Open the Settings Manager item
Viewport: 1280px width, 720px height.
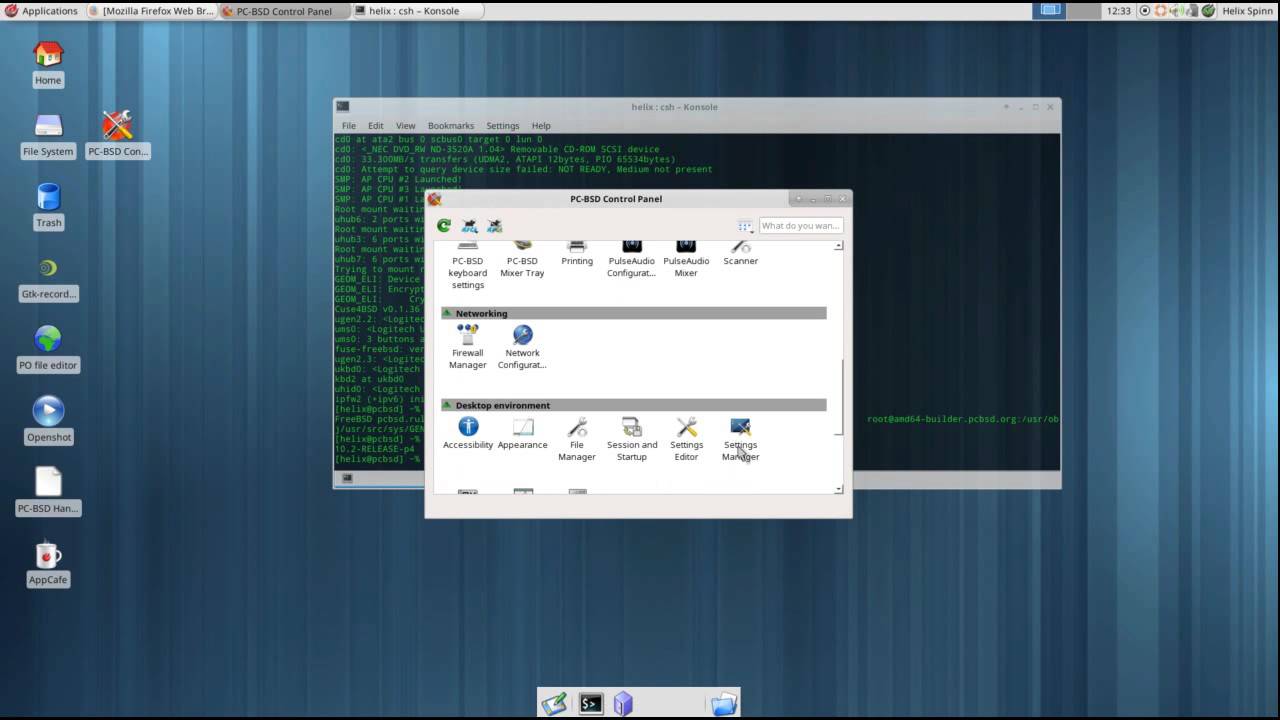coord(741,440)
